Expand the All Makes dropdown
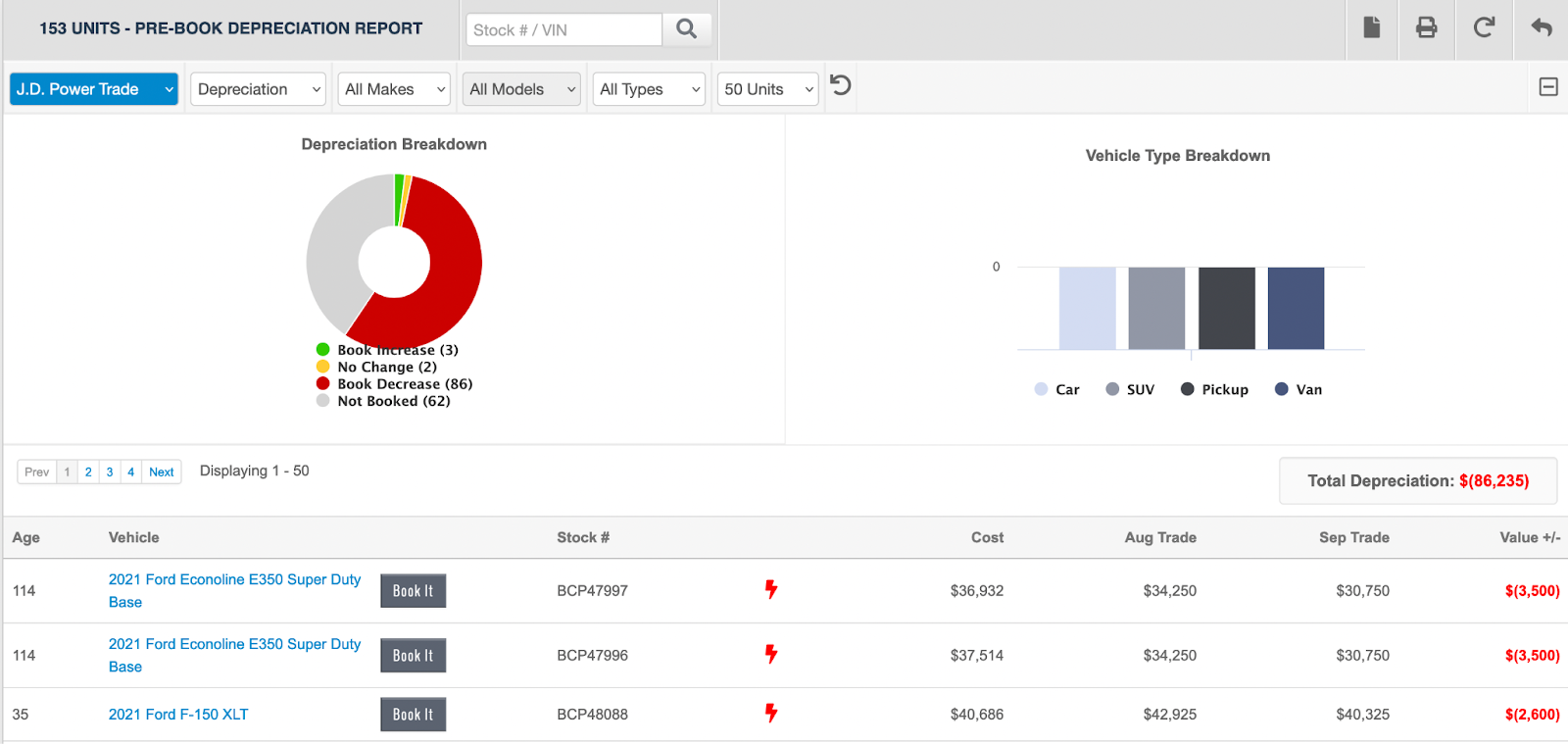Viewport: 1568px width, 744px height. point(394,89)
